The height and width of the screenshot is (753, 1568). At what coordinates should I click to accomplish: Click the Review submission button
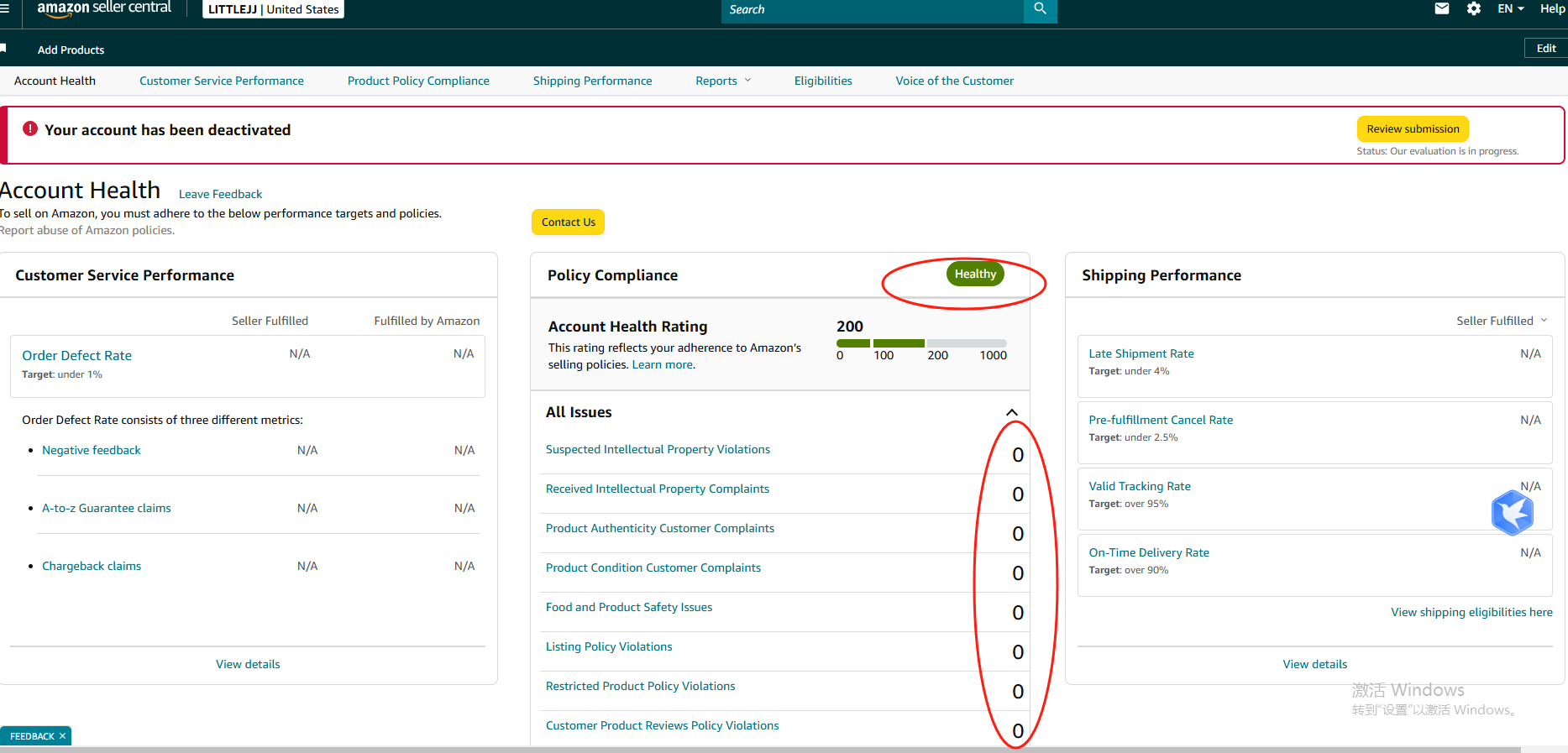pos(1413,128)
